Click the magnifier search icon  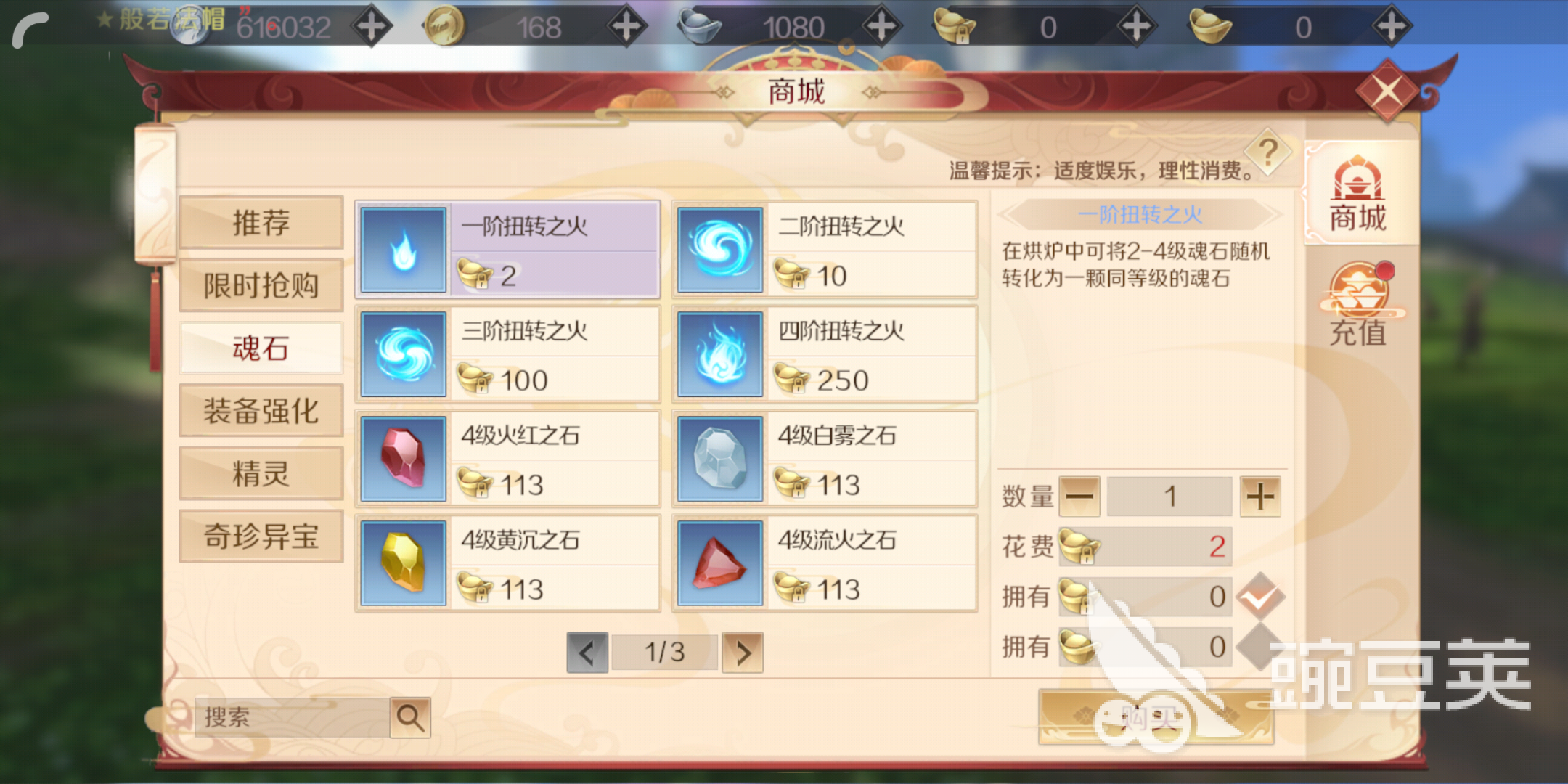click(410, 717)
